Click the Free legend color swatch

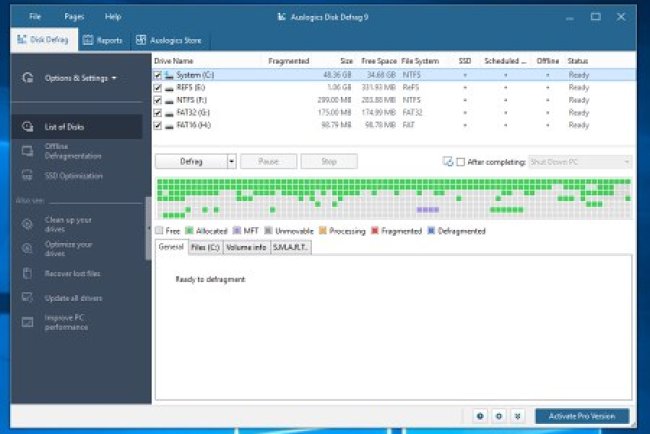tap(159, 230)
